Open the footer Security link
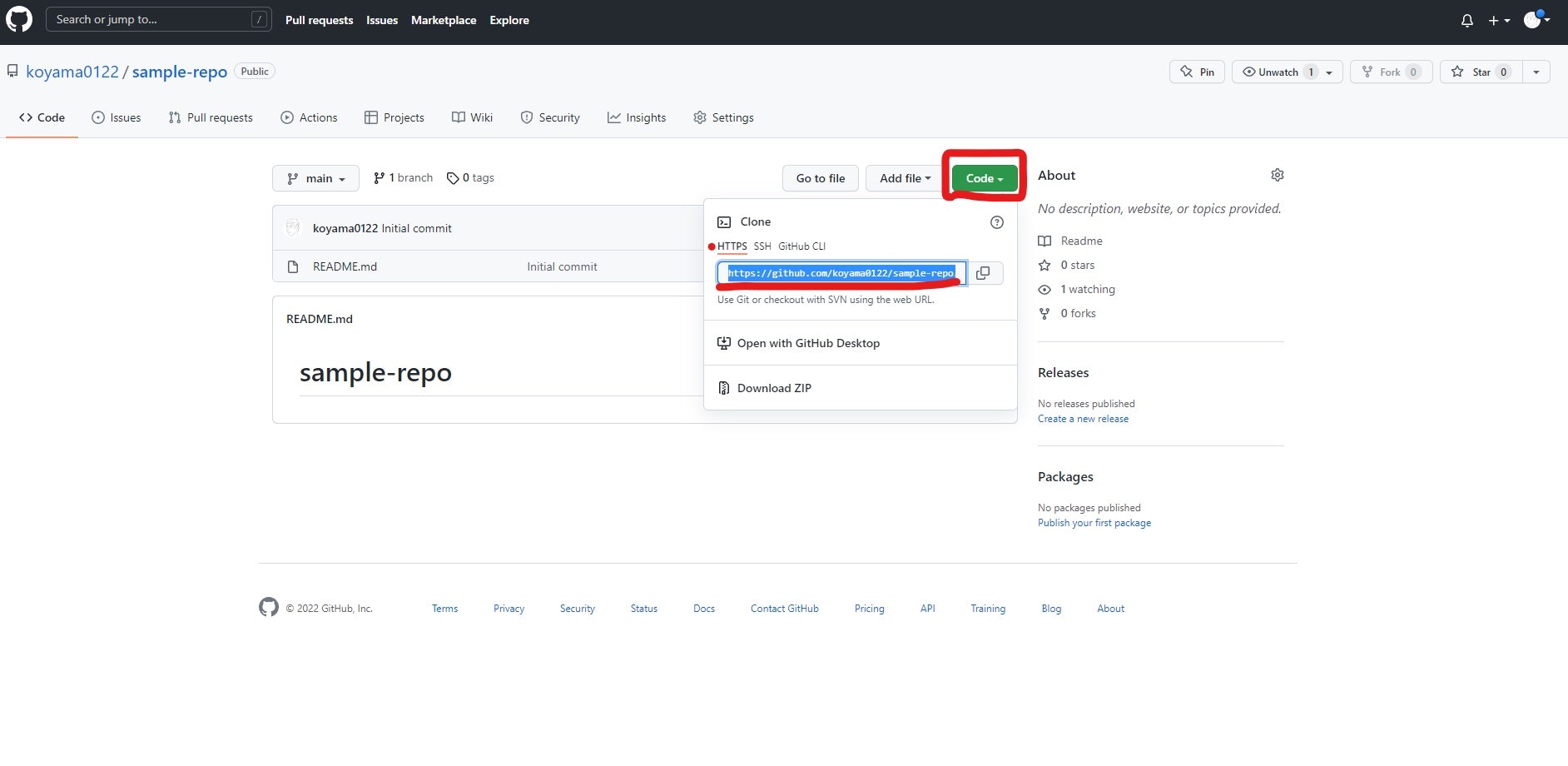The image size is (1568, 766). click(578, 609)
